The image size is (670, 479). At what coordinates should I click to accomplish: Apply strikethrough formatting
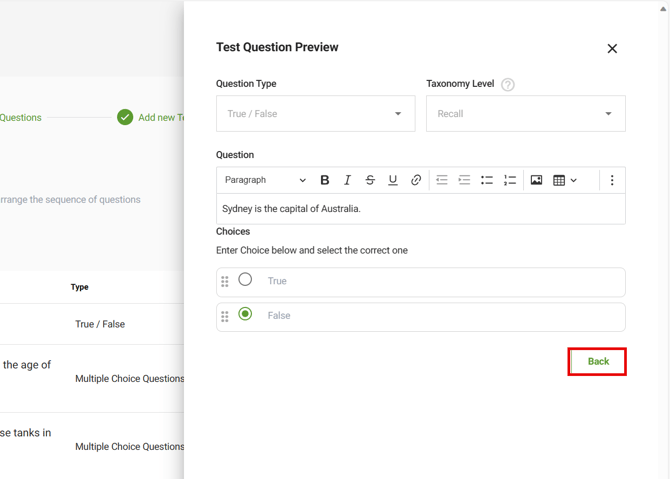coord(370,180)
